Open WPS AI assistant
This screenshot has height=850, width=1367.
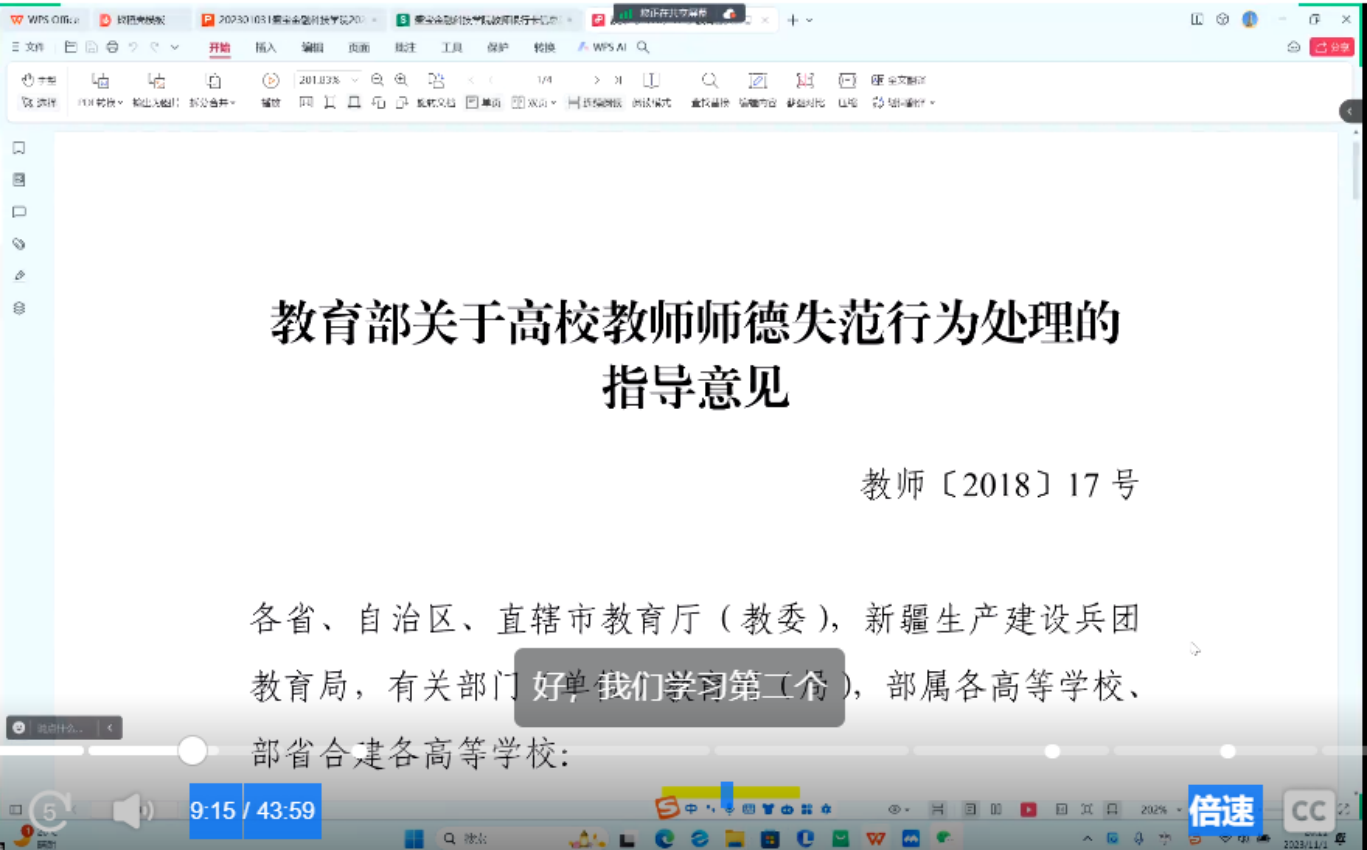pyautogui.click(x=602, y=47)
